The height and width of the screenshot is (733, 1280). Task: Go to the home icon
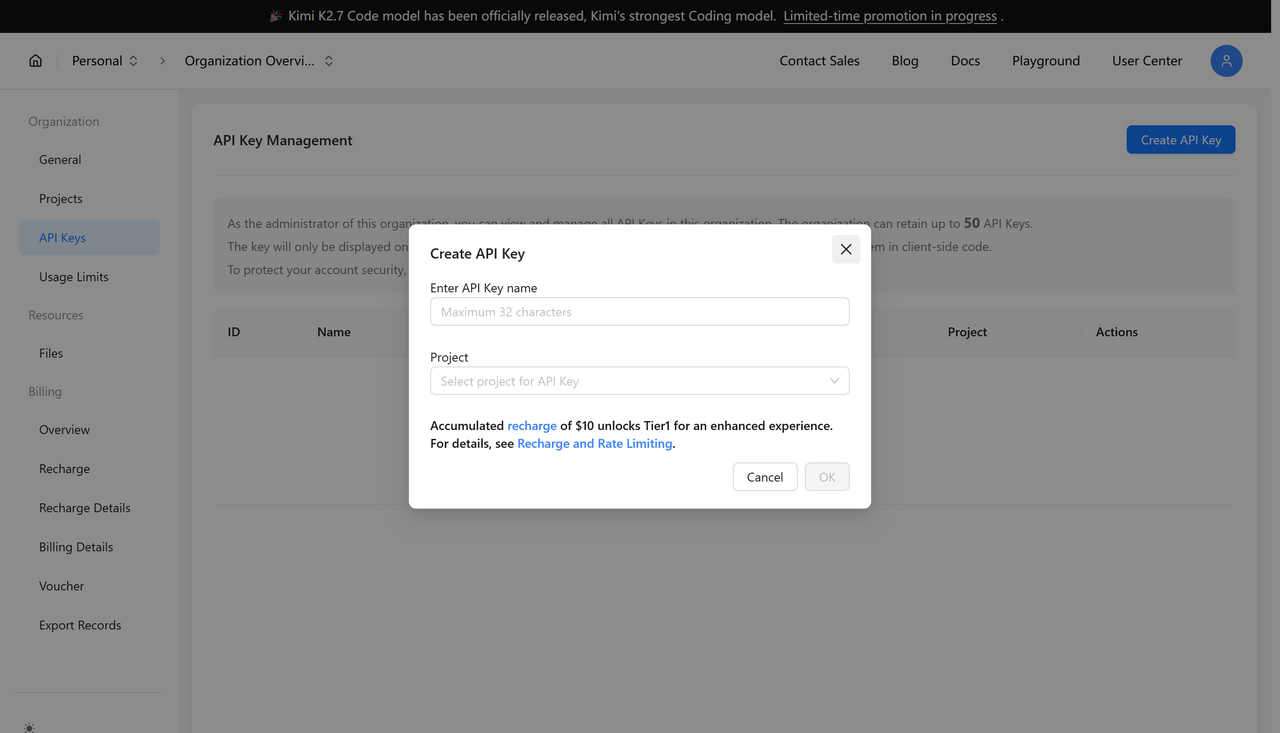36,61
